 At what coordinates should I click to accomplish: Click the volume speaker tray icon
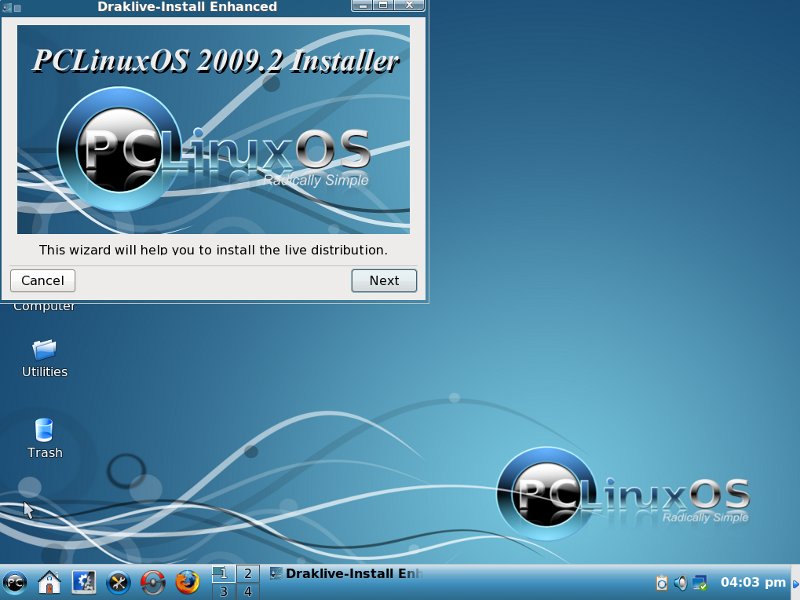[x=680, y=582]
